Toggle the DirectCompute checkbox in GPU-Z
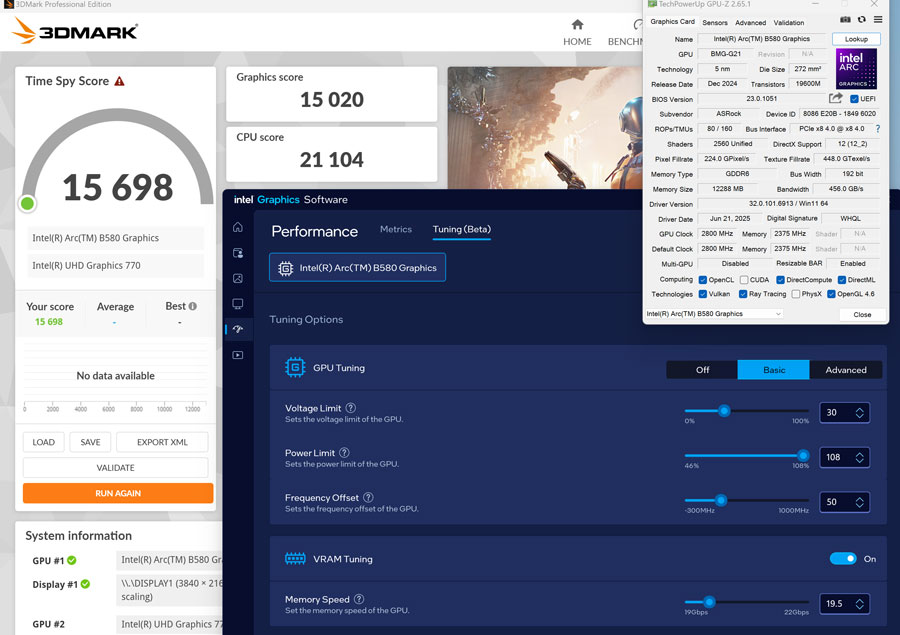Image resolution: width=900 pixels, height=635 pixels. pos(780,280)
